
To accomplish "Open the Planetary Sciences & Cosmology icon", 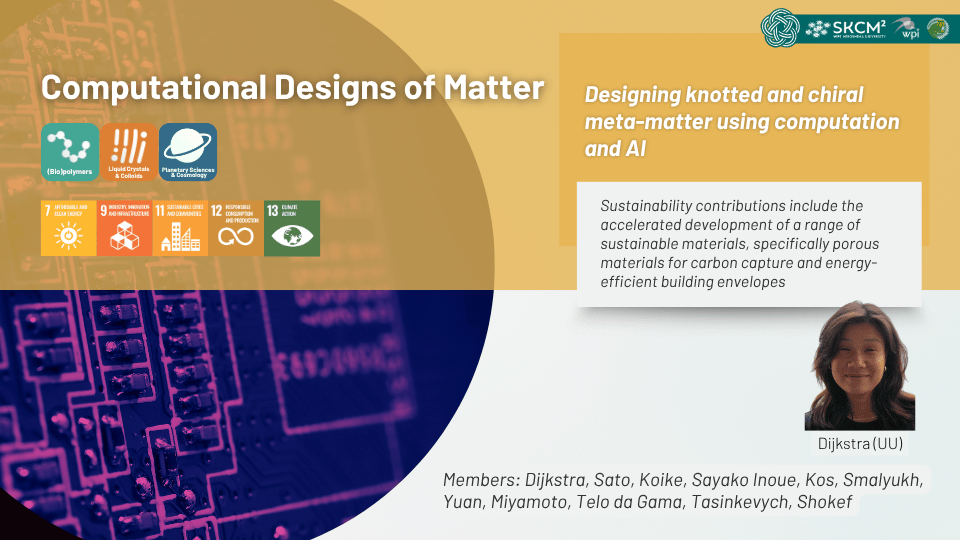I will click(x=188, y=153).
